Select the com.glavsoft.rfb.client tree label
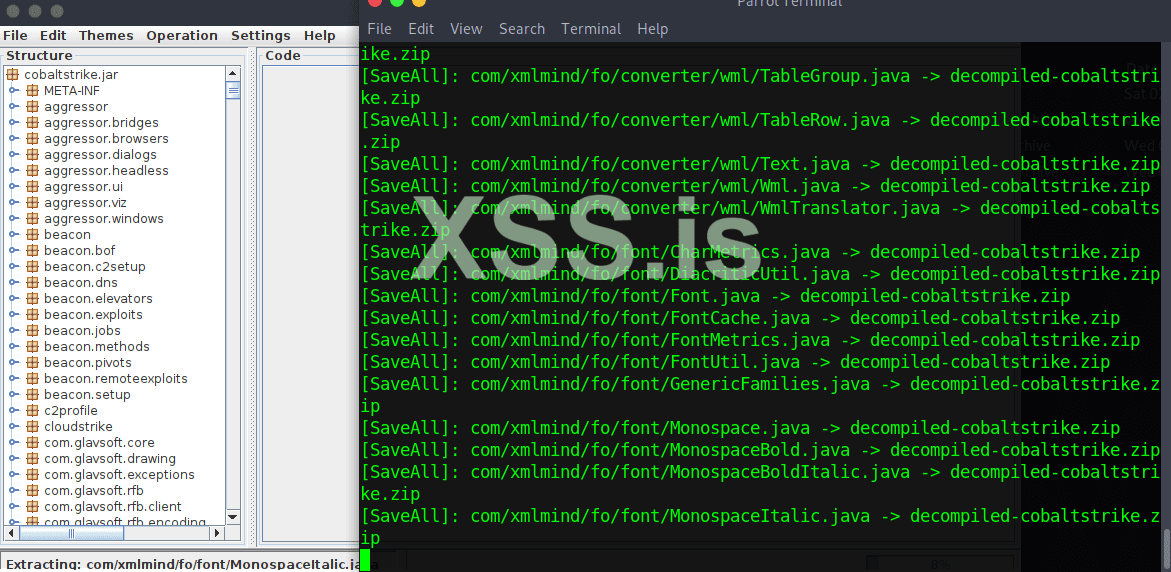Viewport: 1171px width, 572px height. click(113, 506)
